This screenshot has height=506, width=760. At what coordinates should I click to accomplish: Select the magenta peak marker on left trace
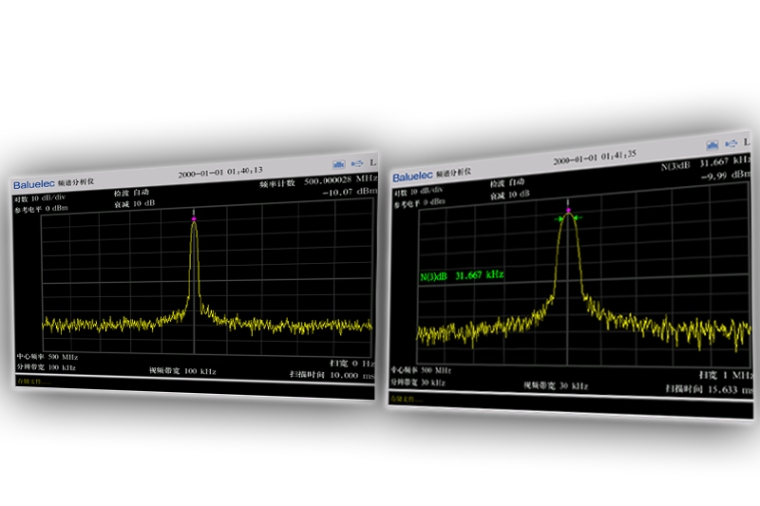(x=194, y=219)
